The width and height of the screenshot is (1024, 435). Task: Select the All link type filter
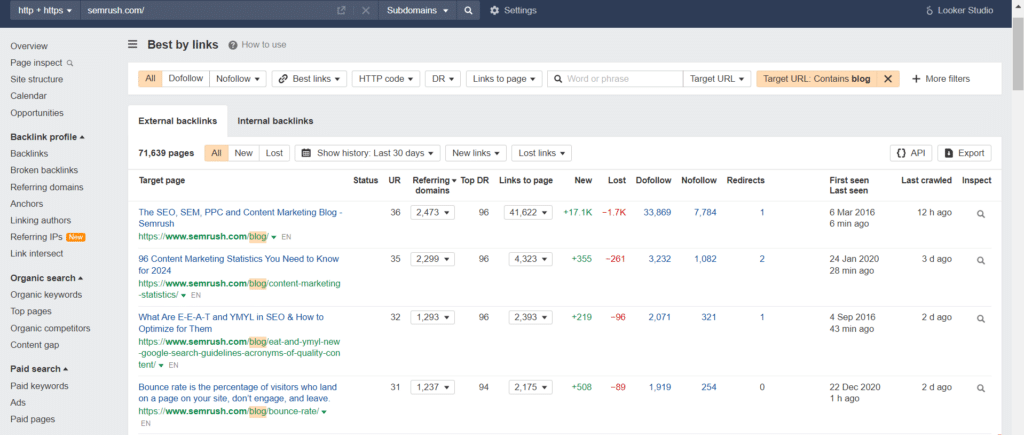click(x=150, y=78)
